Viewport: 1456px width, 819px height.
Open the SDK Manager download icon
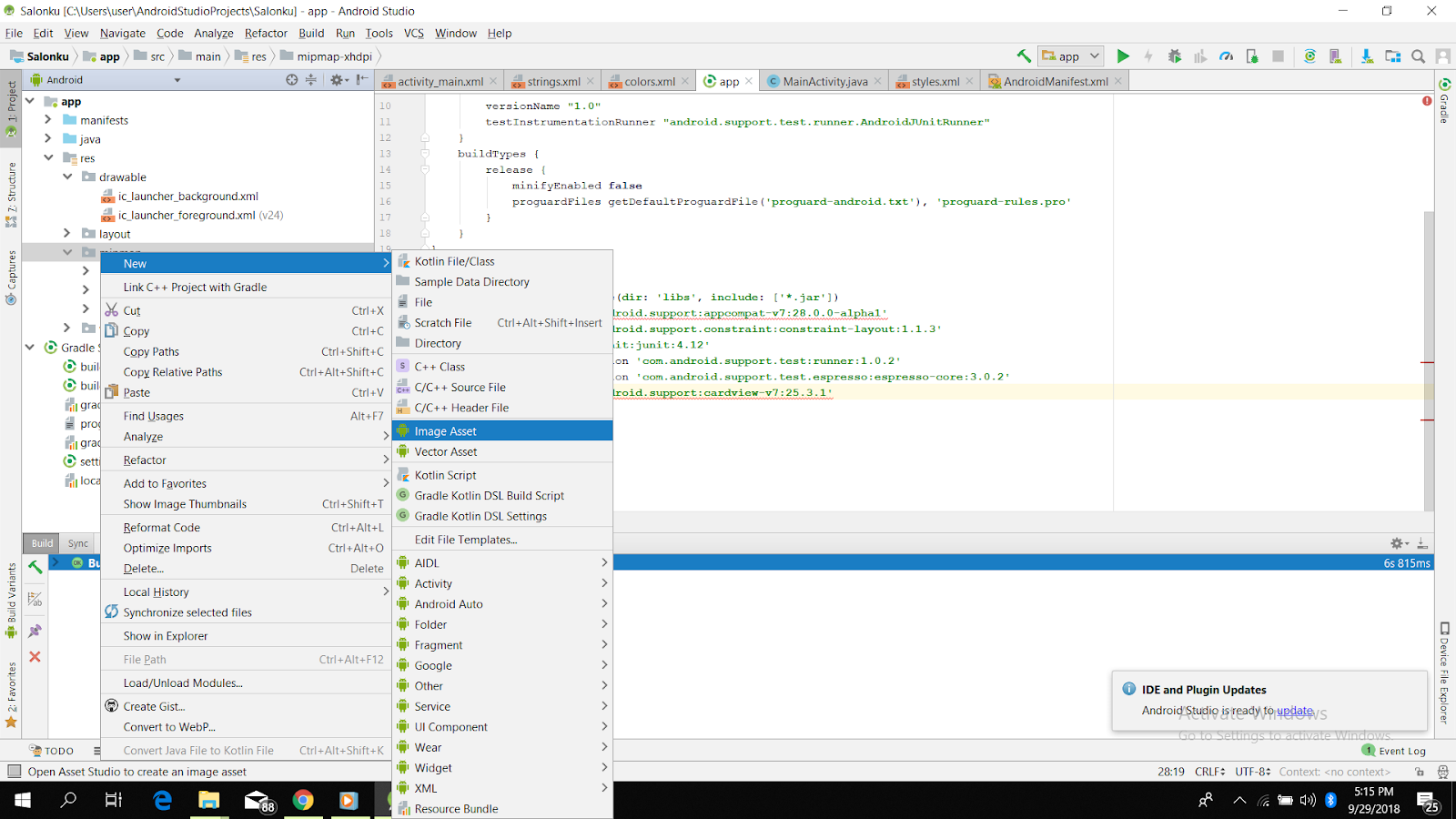(x=1368, y=56)
